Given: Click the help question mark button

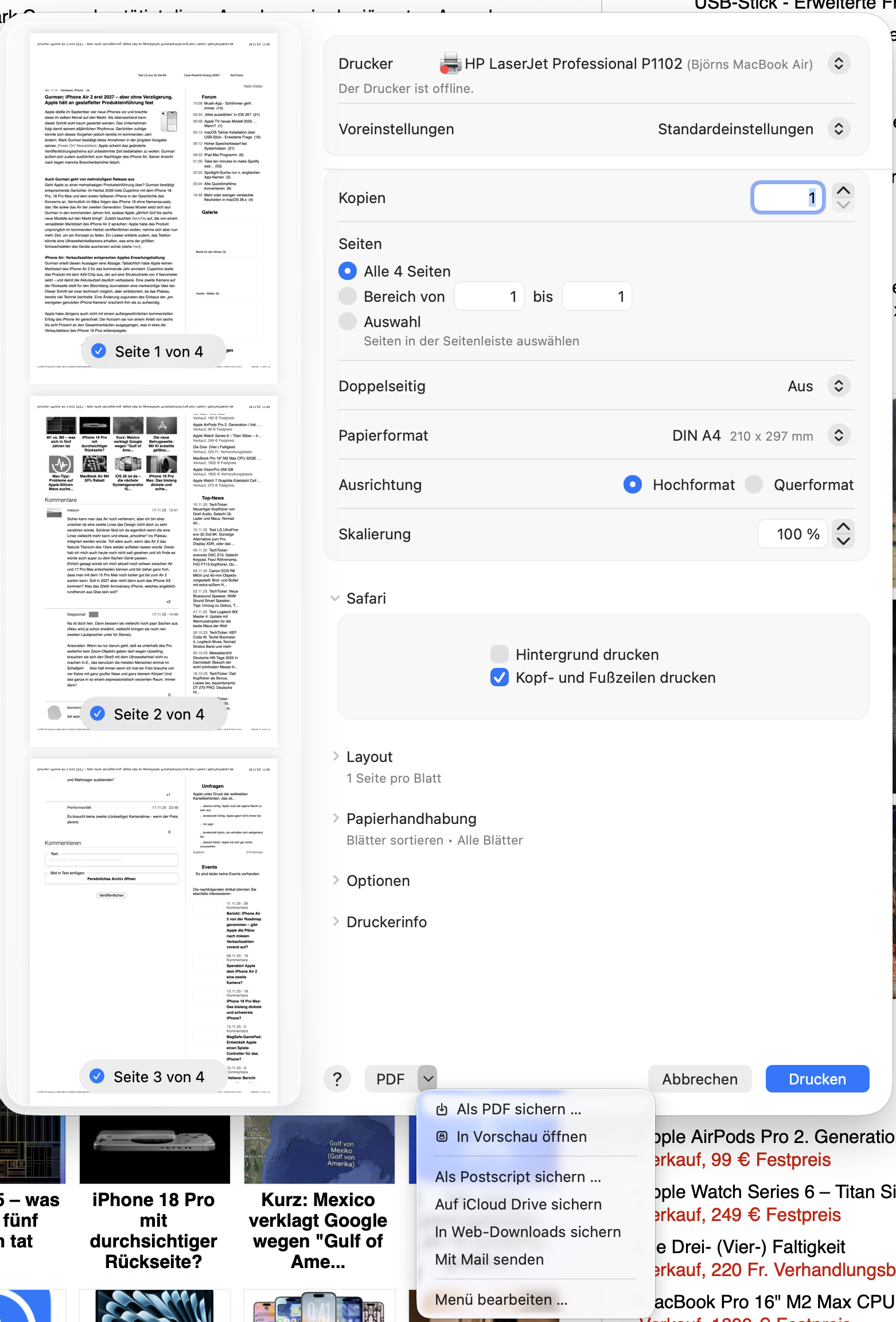Looking at the screenshot, I should point(337,1079).
